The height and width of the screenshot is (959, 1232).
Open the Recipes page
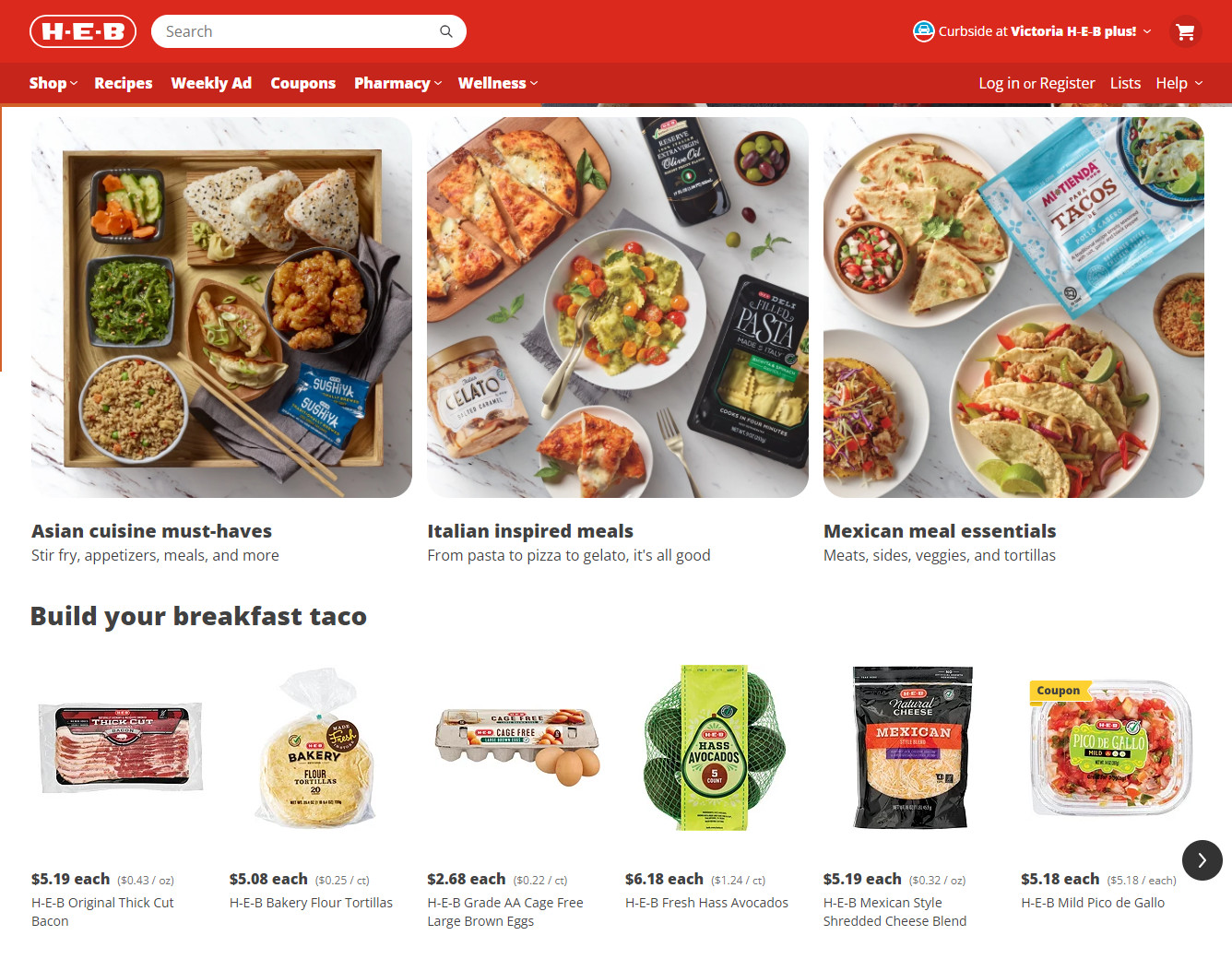coord(124,83)
